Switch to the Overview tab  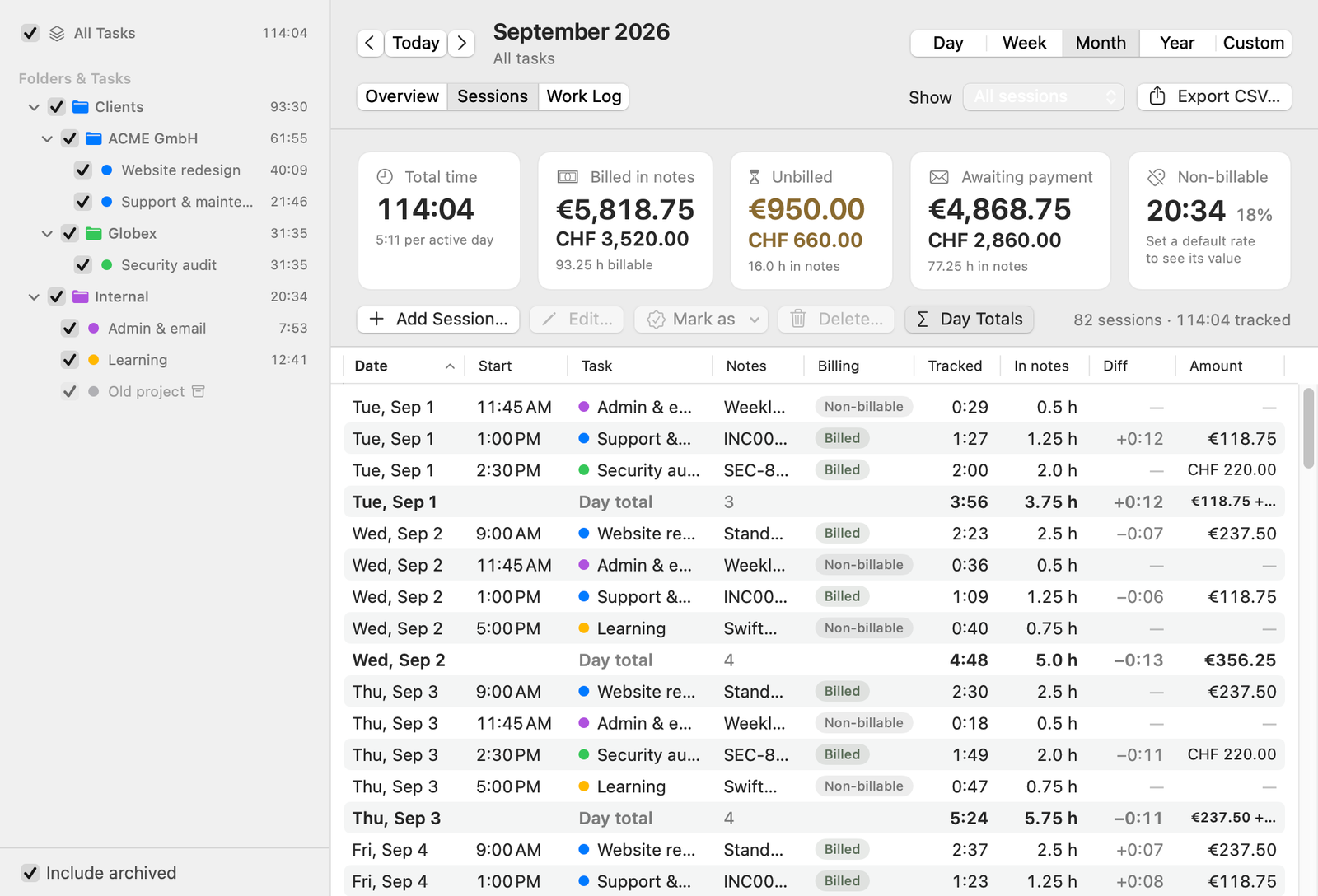pyautogui.click(x=402, y=96)
